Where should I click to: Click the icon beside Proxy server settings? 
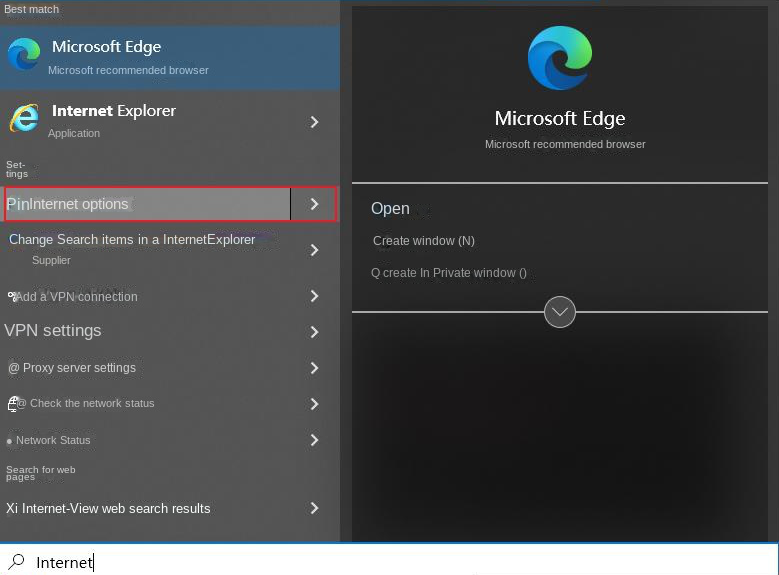[x=13, y=368]
